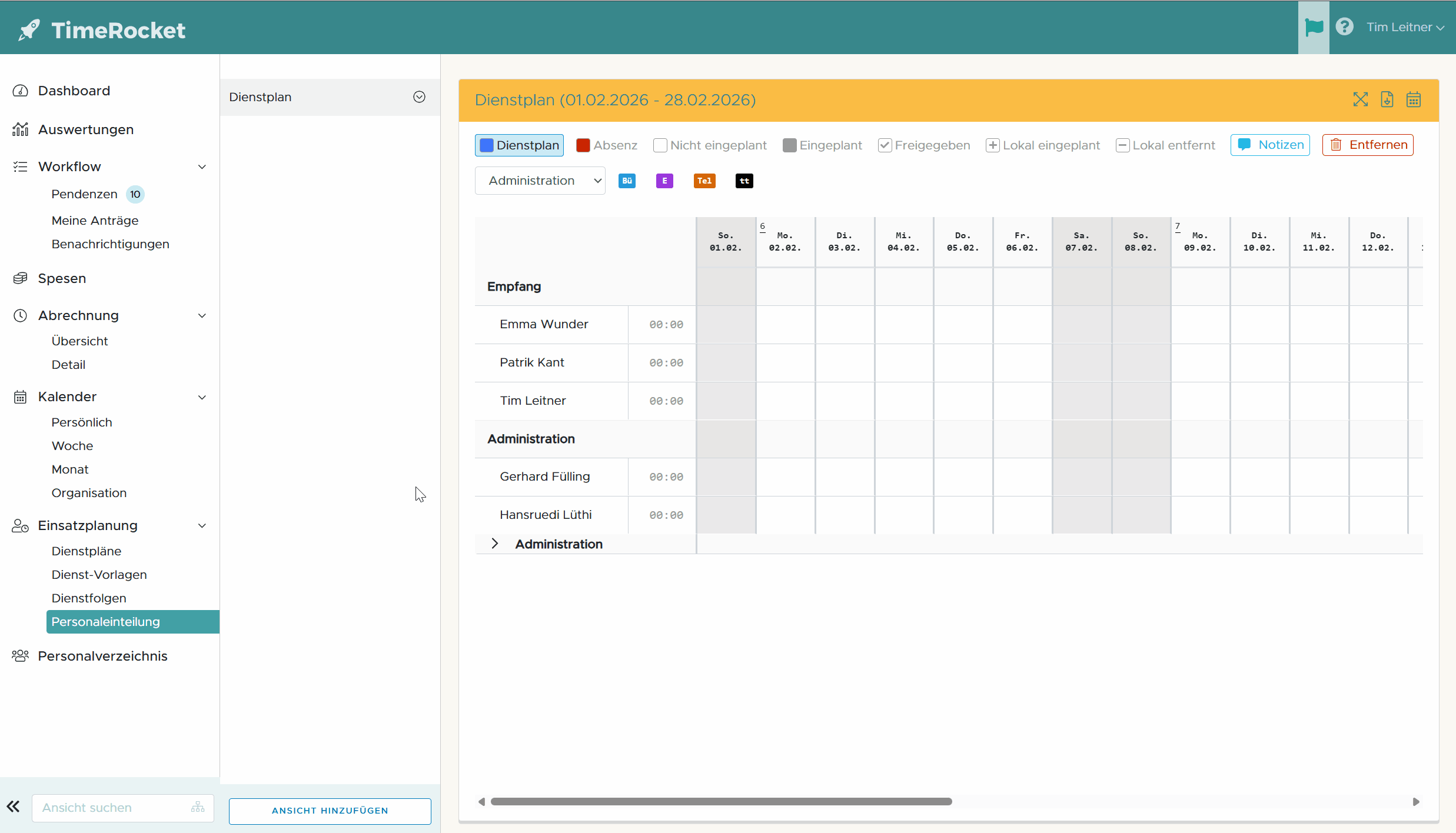Collapse sidebar with double-arrow icon
1456x833 pixels.
point(13,807)
